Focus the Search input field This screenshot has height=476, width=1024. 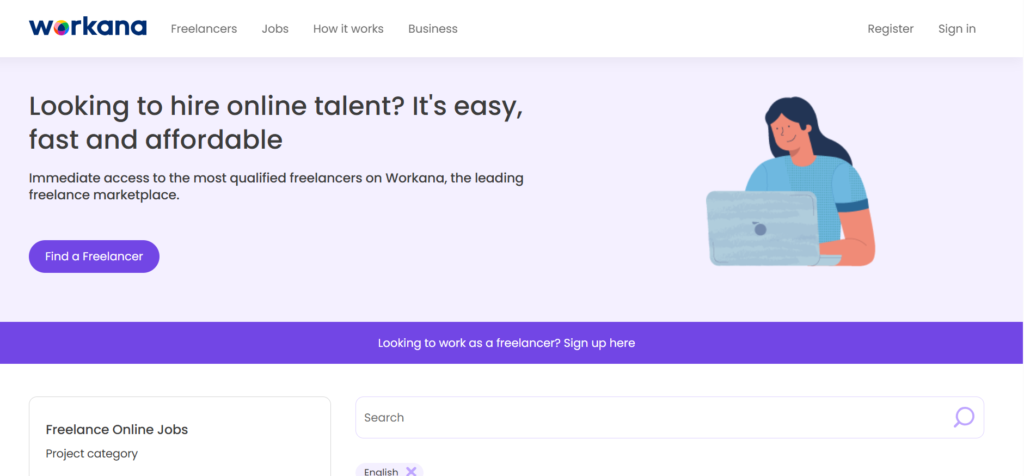click(x=669, y=417)
